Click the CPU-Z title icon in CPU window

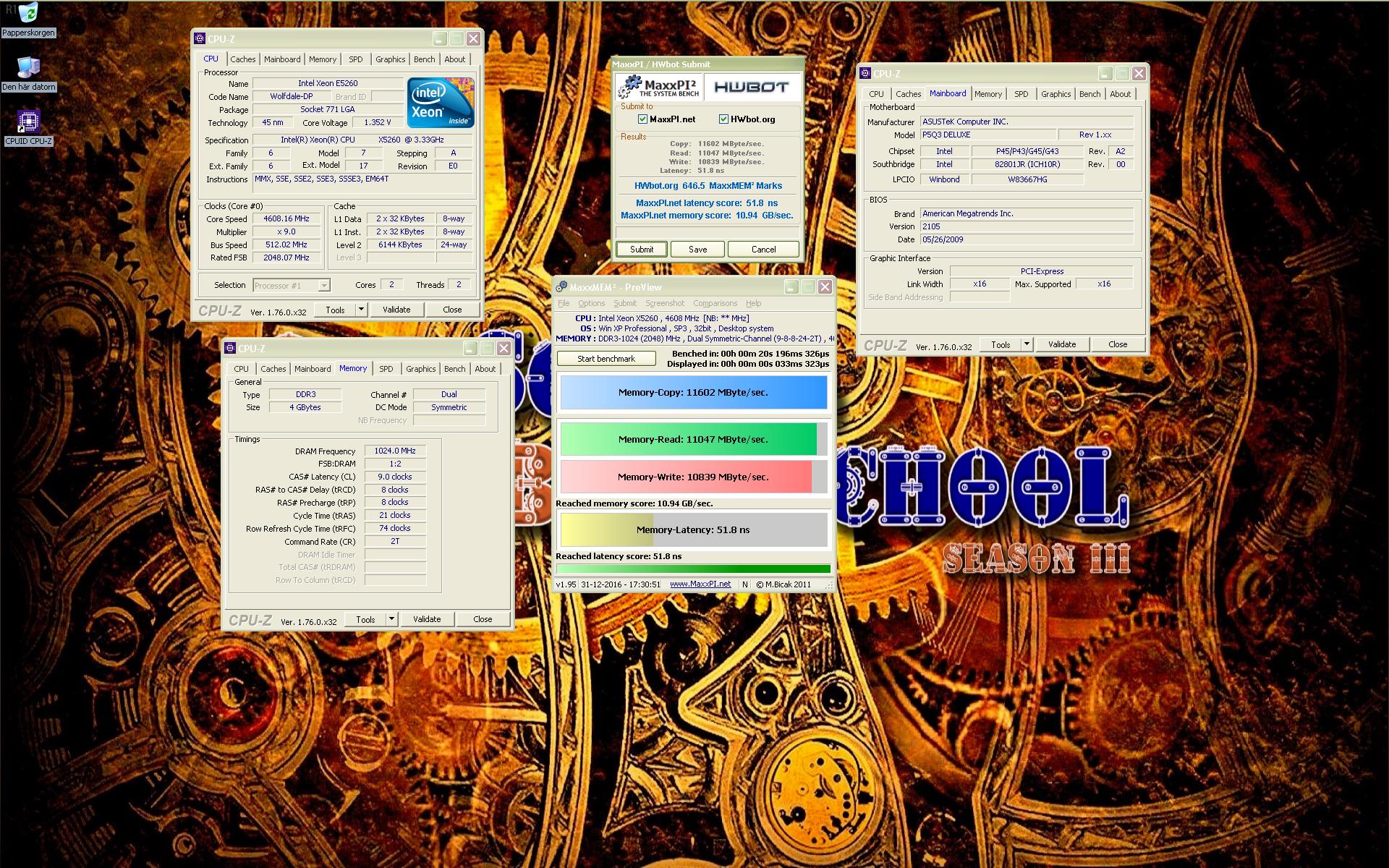[200, 39]
